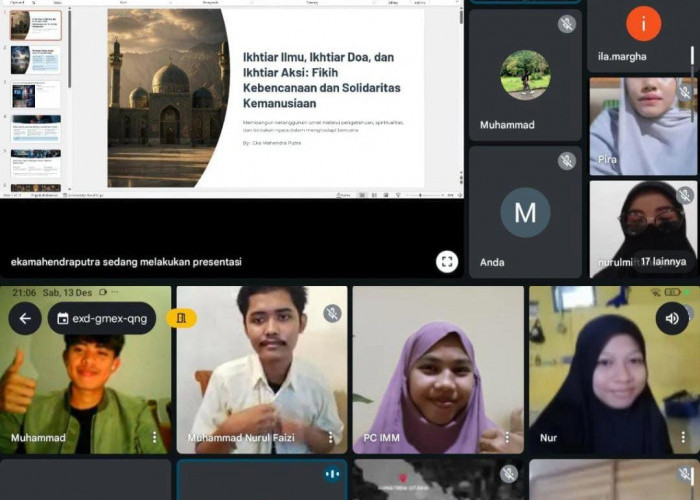
Task: Switch to Reading view icon
Action: pos(386,195)
